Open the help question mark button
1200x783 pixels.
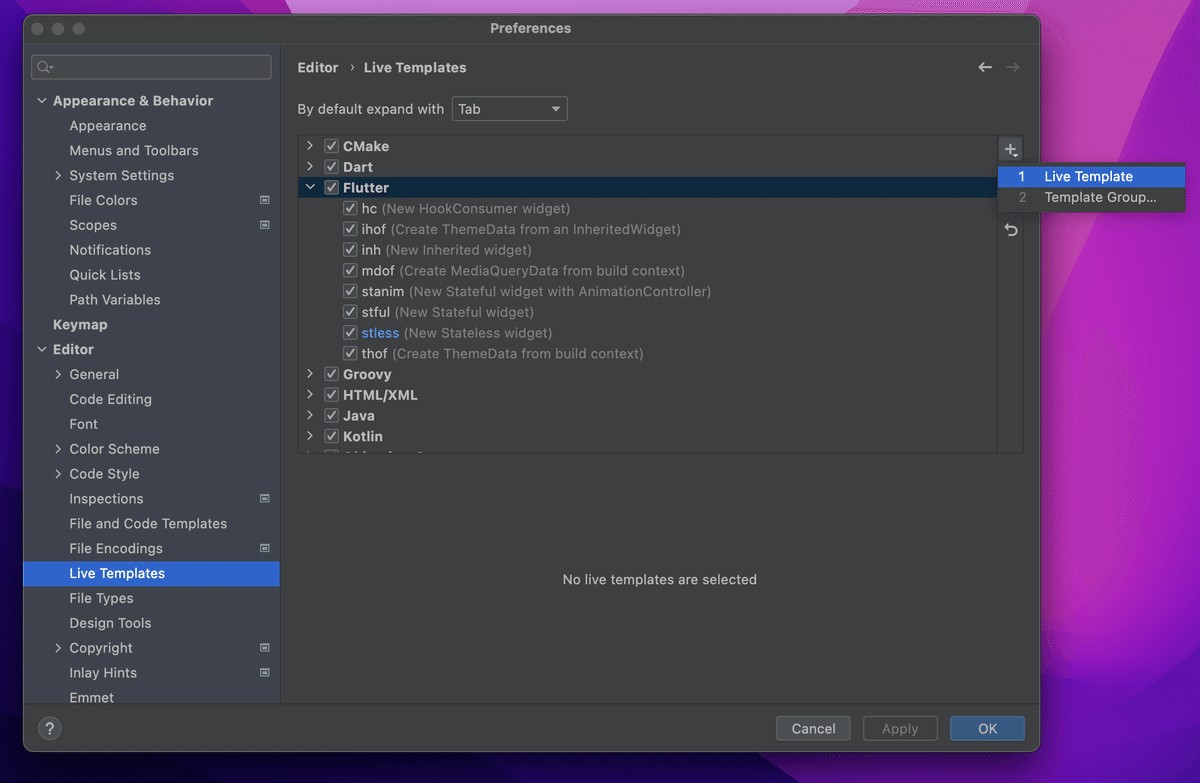point(49,729)
